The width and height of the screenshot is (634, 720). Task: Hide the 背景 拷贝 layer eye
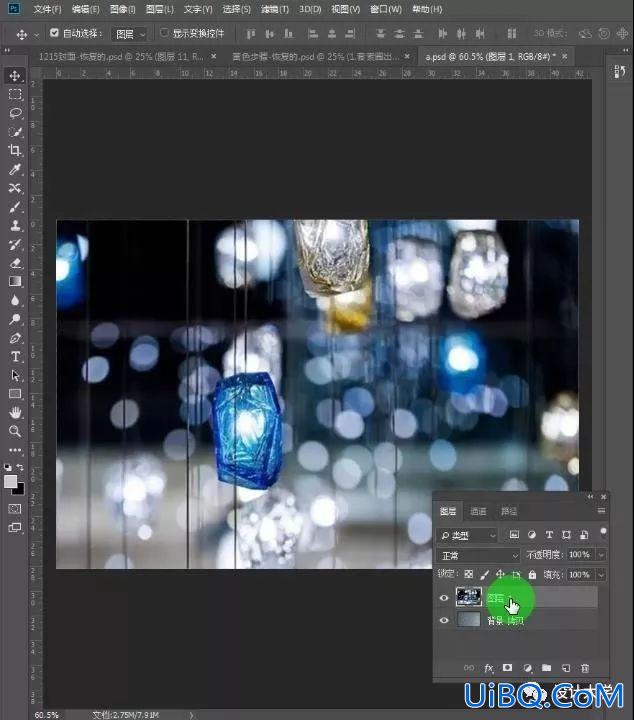coord(444,620)
